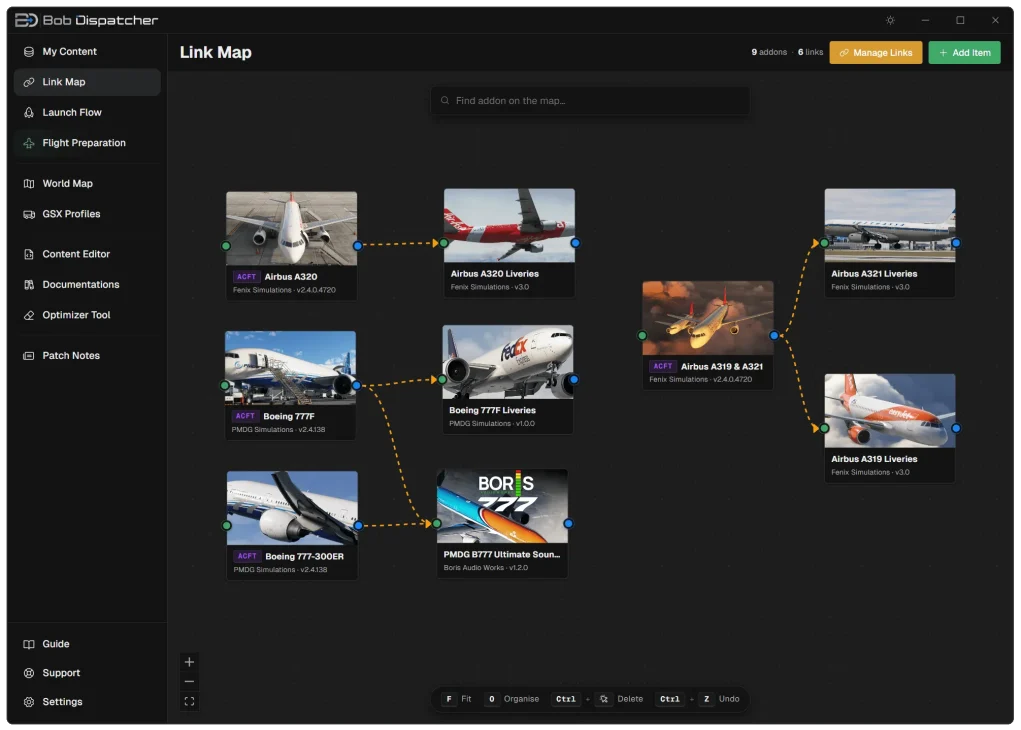Viewport: 1021px width, 730px height.
Task: Click the ACFT badge on Boeing 777F
Action: point(245,416)
